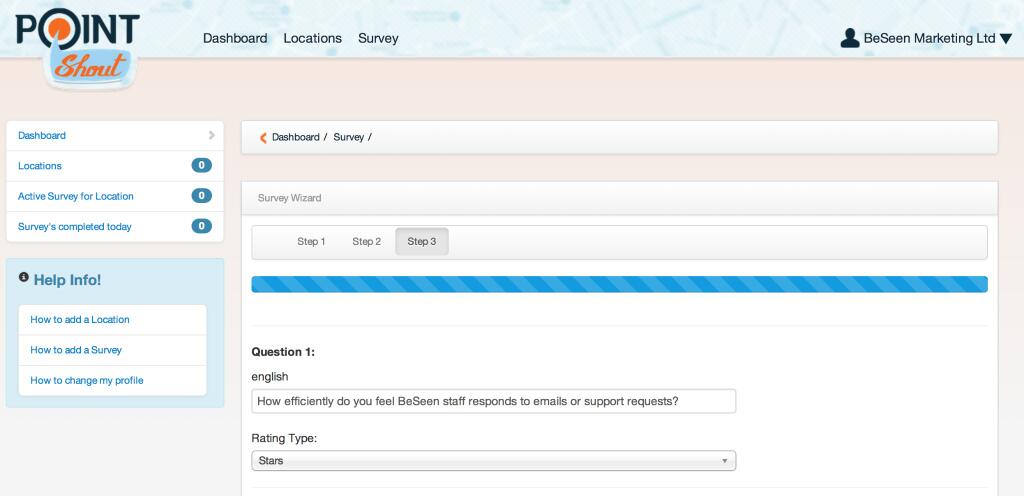Viewport: 1024px width, 496px height.
Task: Open the How to add a Location link
Action: [80, 320]
